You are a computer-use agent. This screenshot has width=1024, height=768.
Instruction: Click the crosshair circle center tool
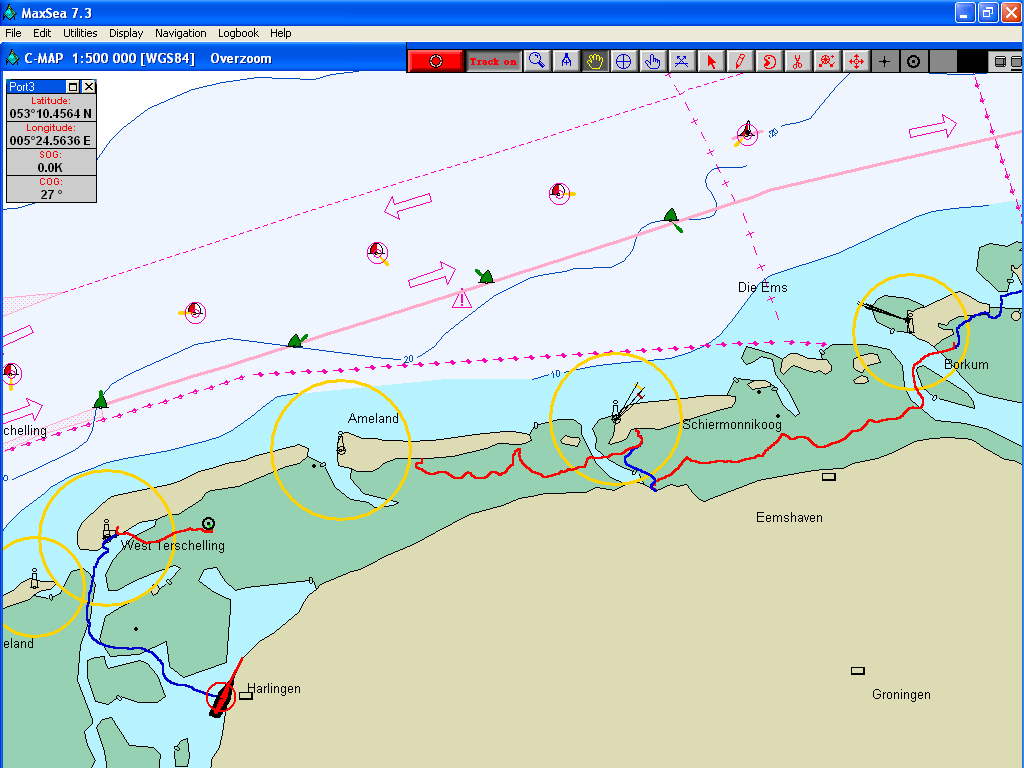(624, 61)
